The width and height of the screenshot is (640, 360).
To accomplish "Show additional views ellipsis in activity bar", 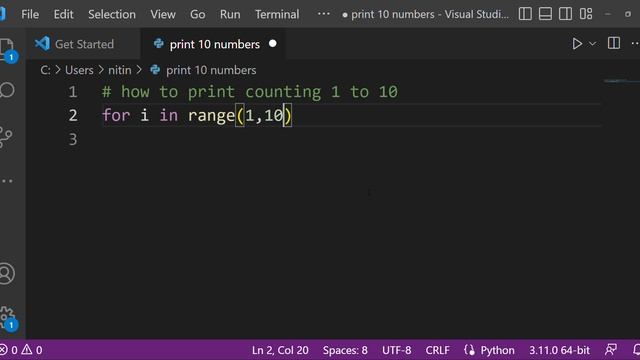I will tap(7, 181).
